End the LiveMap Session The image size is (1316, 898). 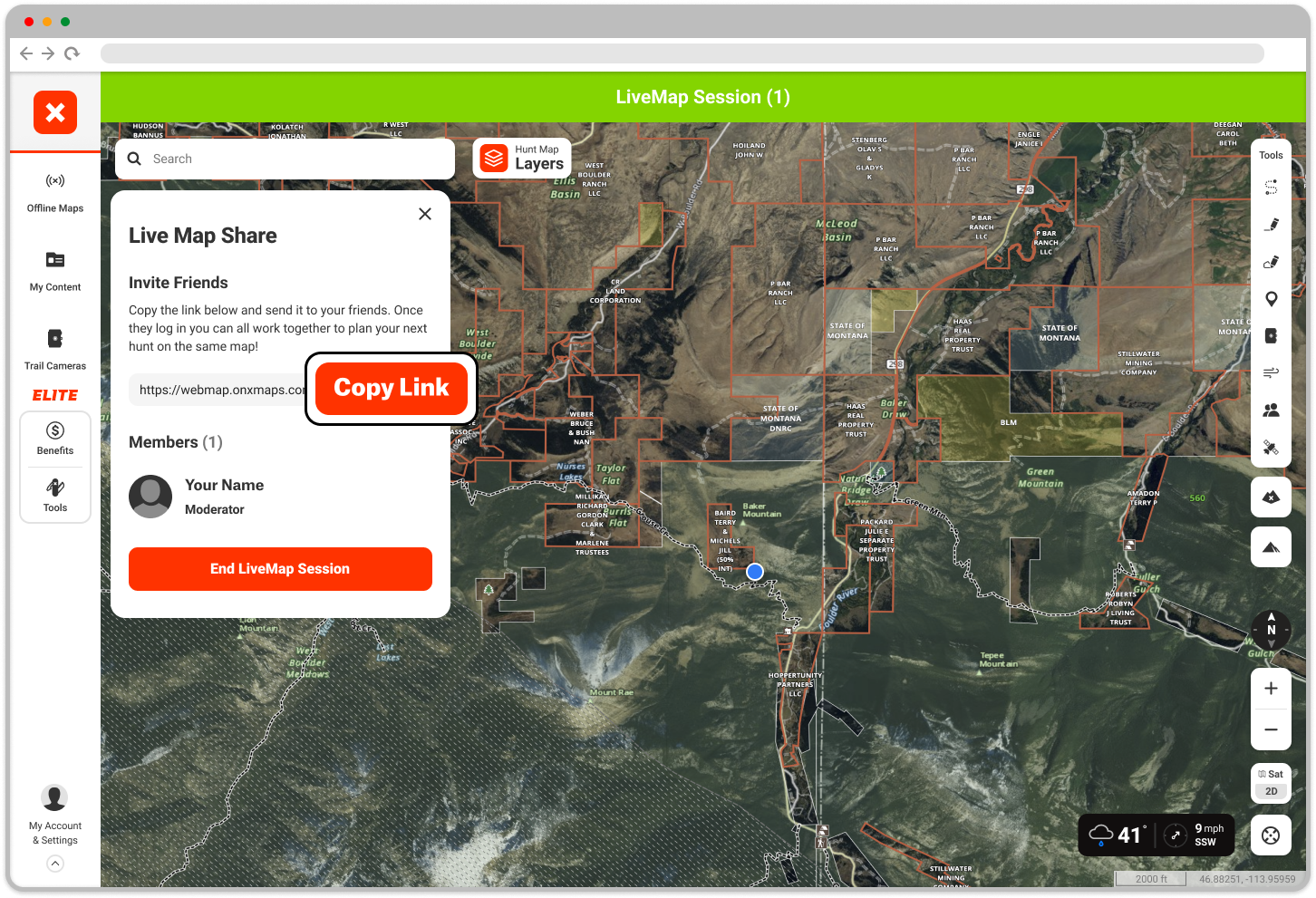point(280,569)
